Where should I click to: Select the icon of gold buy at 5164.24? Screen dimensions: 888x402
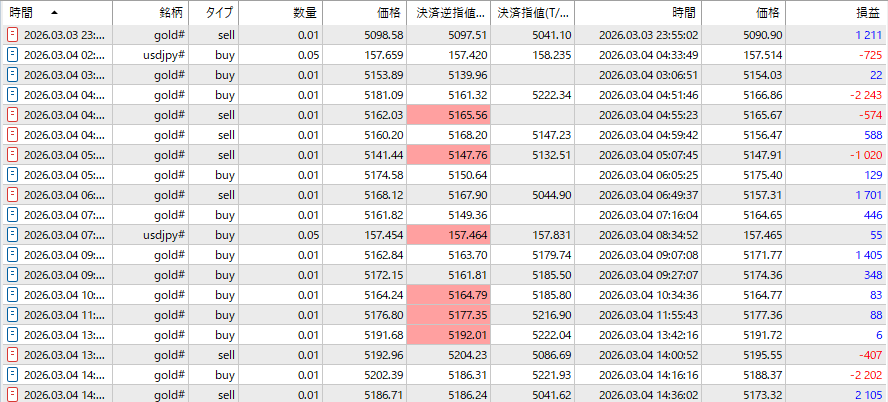13,295
